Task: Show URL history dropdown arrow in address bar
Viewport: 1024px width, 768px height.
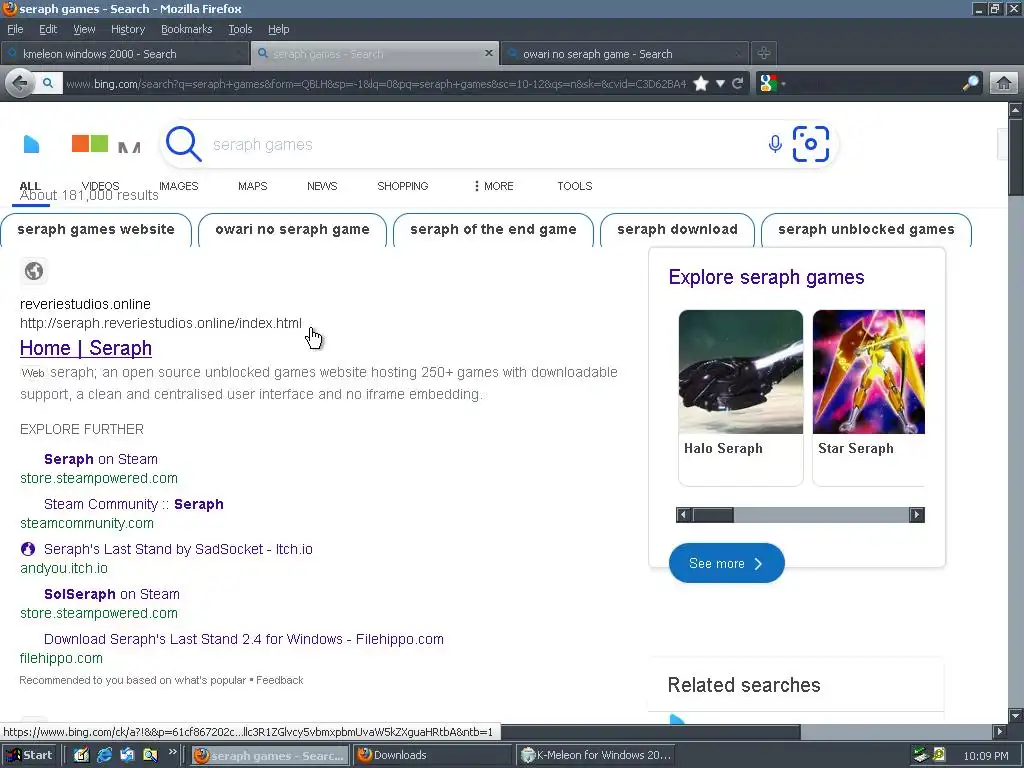Action: [x=720, y=84]
